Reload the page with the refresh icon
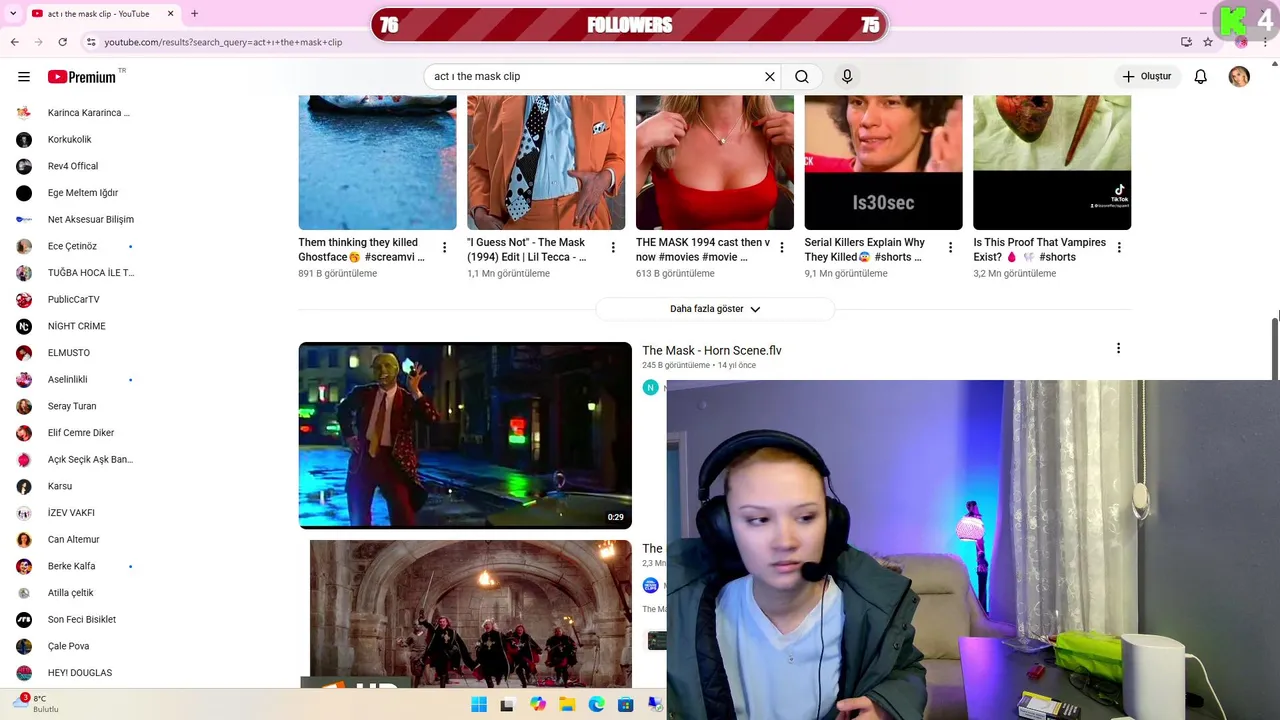The image size is (1280, 720). tap(63, 42)
